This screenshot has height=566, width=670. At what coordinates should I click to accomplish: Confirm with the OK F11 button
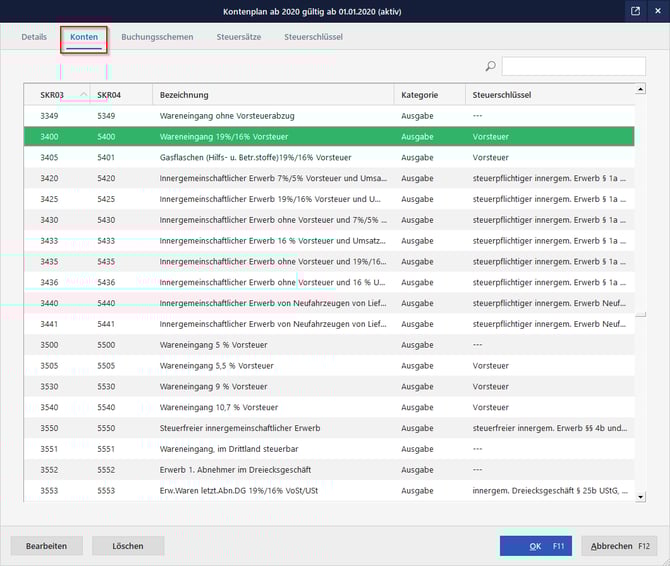[536, 546]
